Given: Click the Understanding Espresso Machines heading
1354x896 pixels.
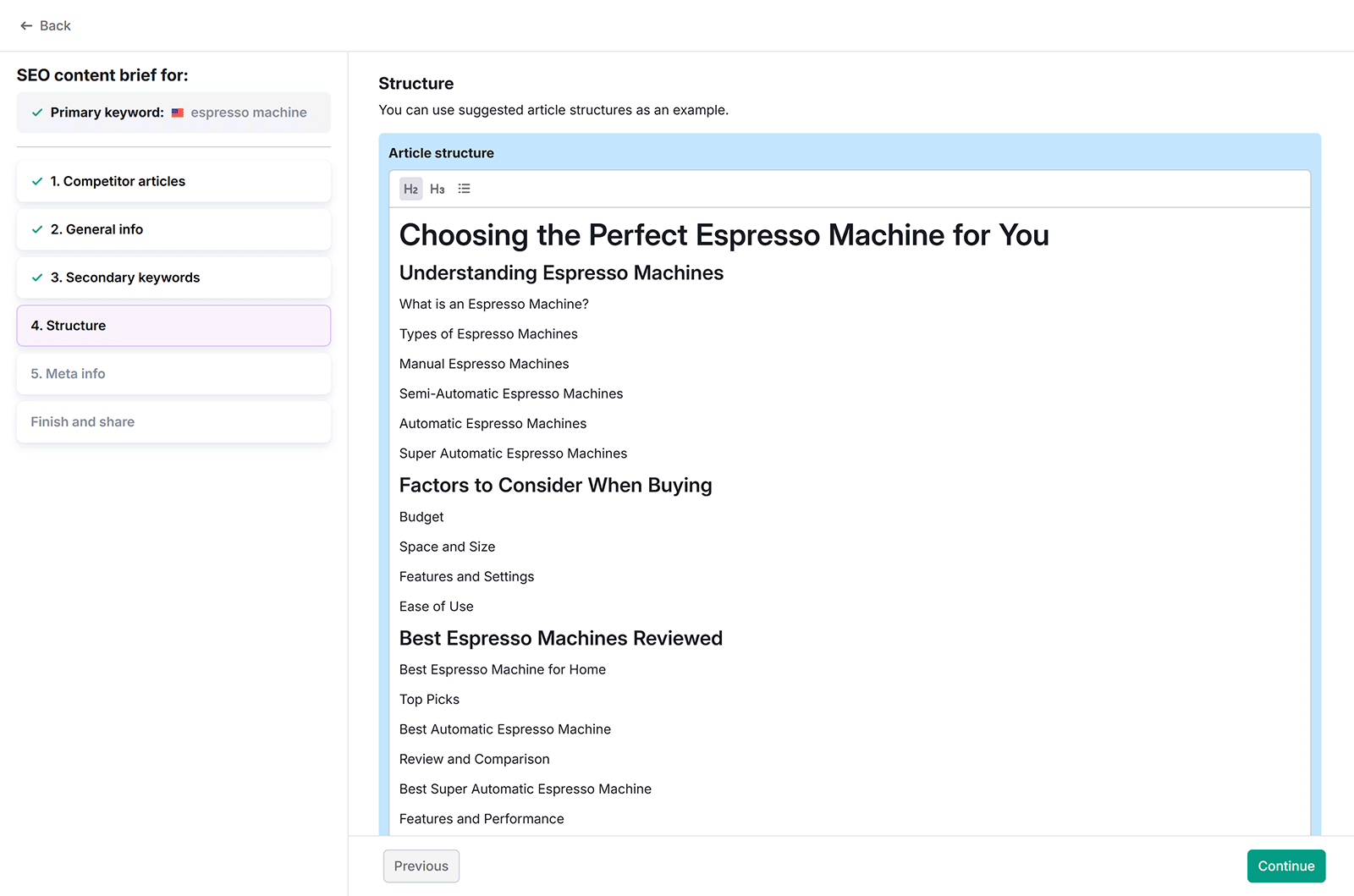Looking at the screenshot, I should (561, 272).
